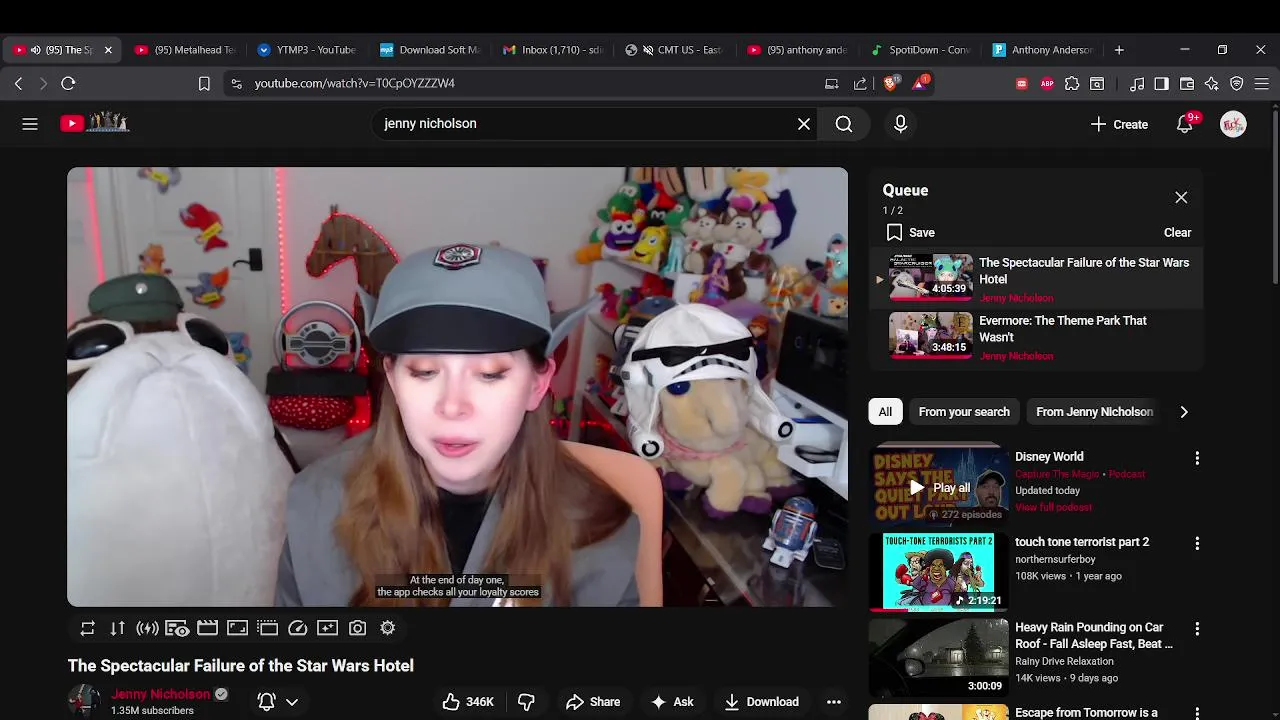Like the video with thumbs up
The width and height of the screenshot is (1280, 720).
click(x=468, y=702)
